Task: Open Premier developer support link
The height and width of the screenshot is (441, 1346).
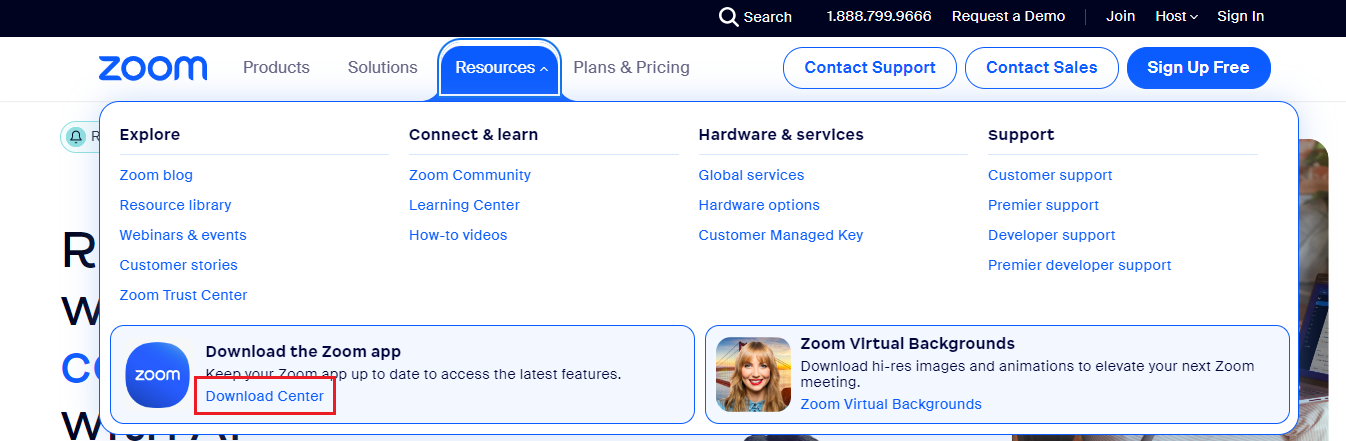Action: click(1079, 265)
